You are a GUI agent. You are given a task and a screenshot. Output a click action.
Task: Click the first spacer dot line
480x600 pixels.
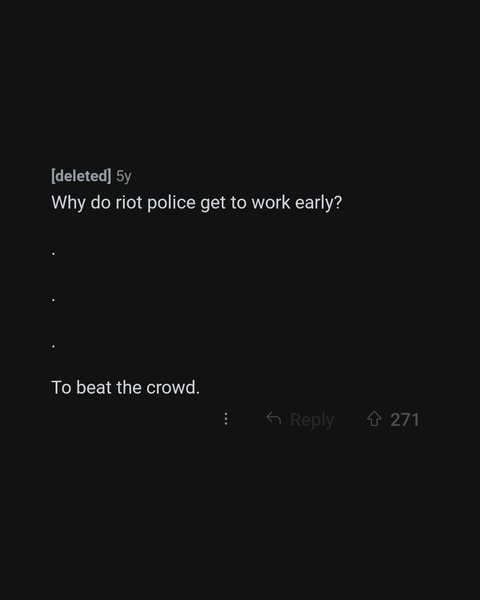(53, 253)
